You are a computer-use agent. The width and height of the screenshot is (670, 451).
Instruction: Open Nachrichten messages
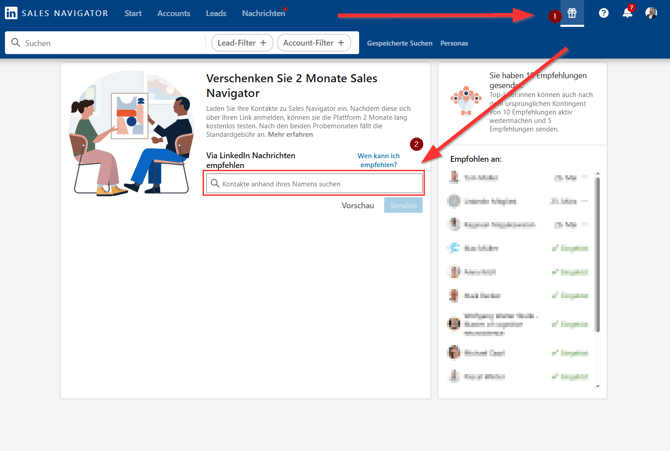coord(263,13)
